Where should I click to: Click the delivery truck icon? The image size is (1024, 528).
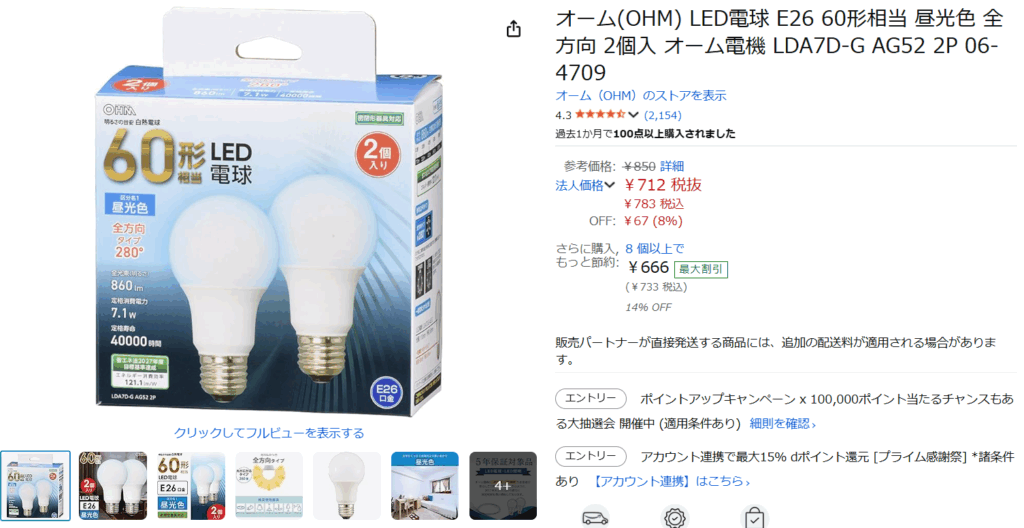[x=594, y=517]
